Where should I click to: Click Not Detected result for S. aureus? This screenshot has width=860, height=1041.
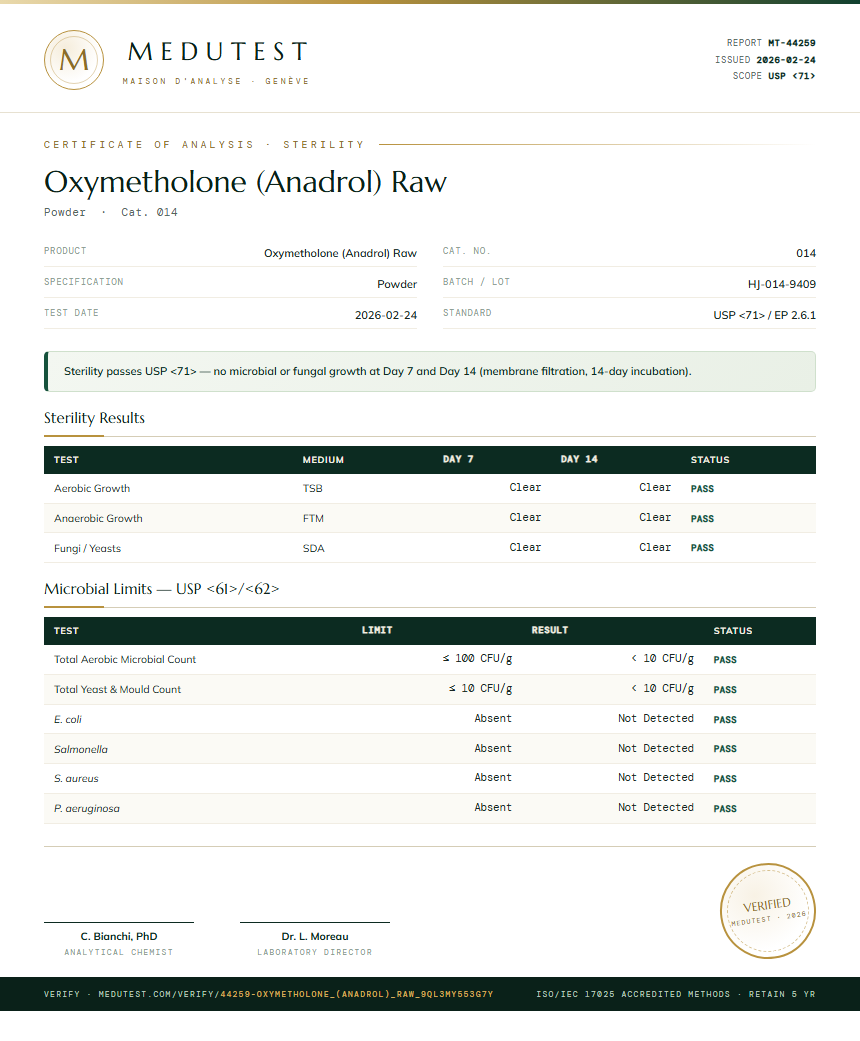tap(656, 777)
